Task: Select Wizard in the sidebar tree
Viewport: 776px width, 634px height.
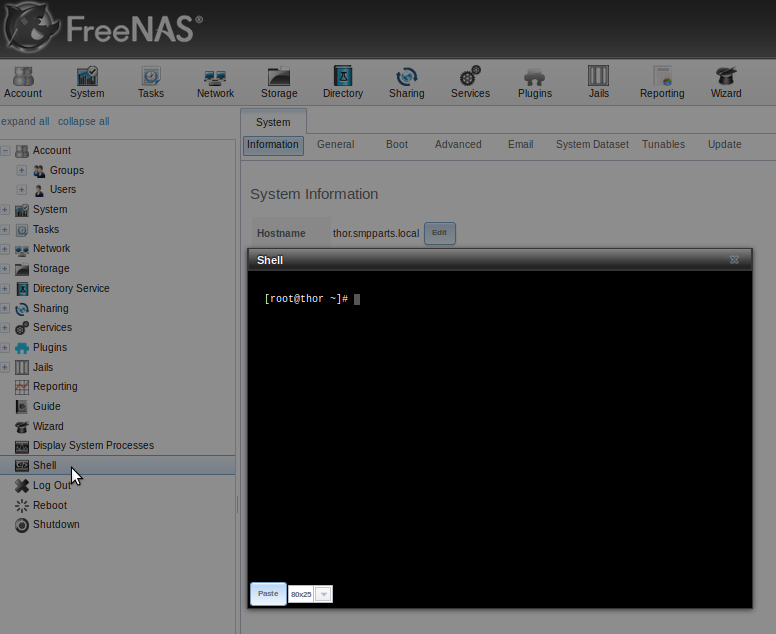Action: pos(48,426)
